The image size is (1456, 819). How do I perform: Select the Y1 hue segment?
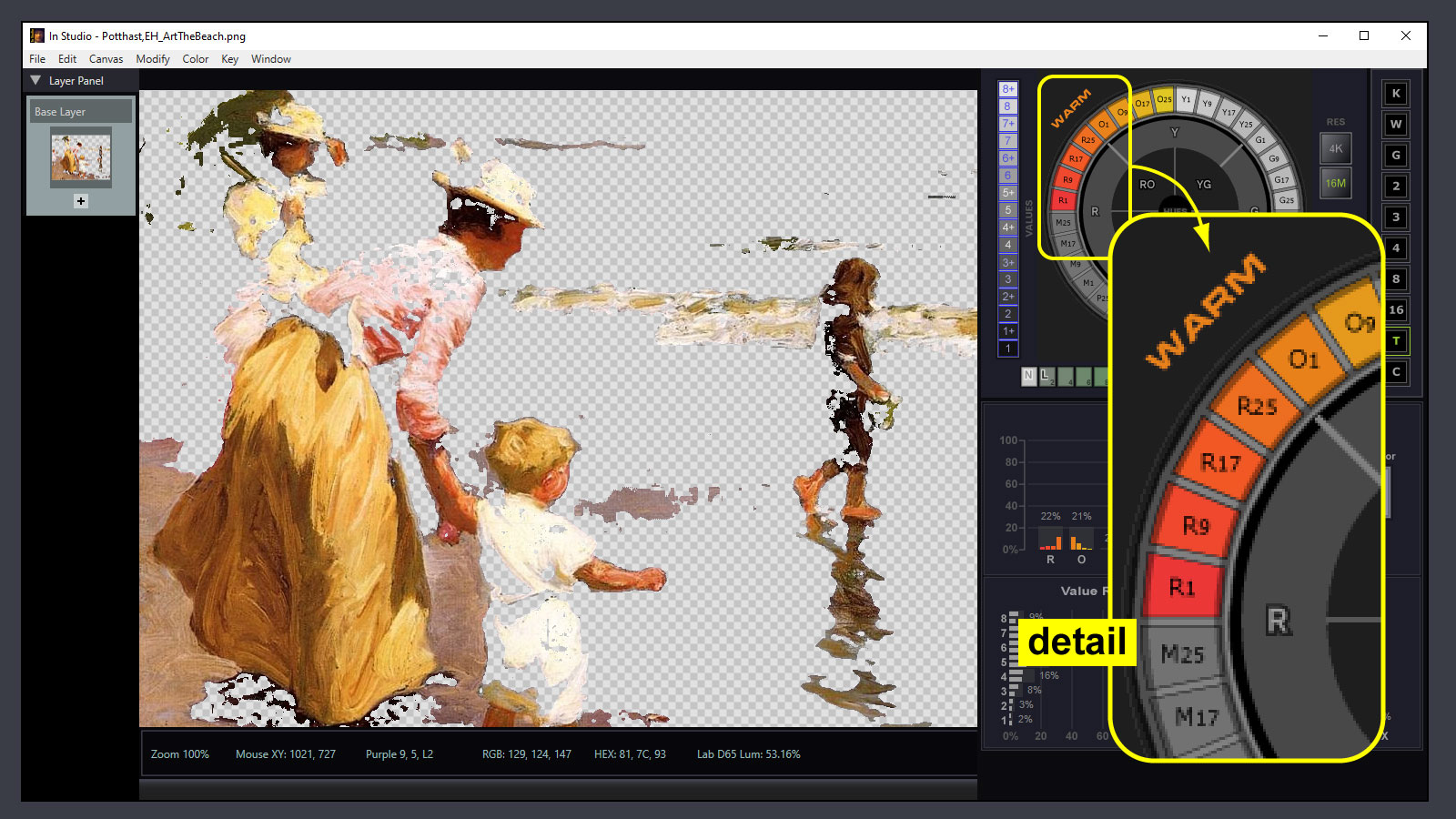coord(1186,99)
